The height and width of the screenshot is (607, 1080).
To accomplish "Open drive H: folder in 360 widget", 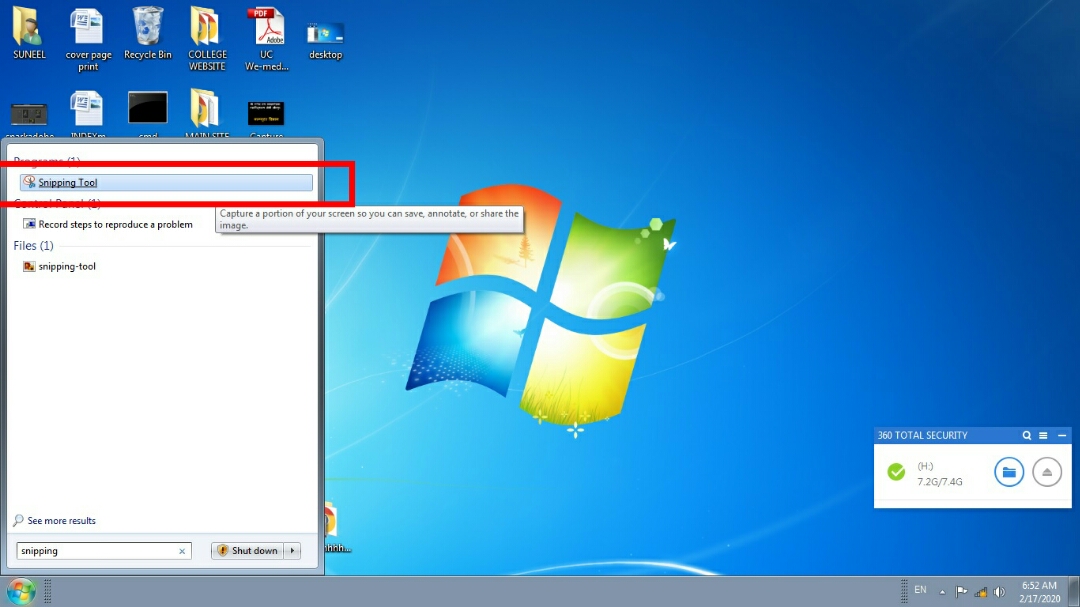I will click(1009, 472).
